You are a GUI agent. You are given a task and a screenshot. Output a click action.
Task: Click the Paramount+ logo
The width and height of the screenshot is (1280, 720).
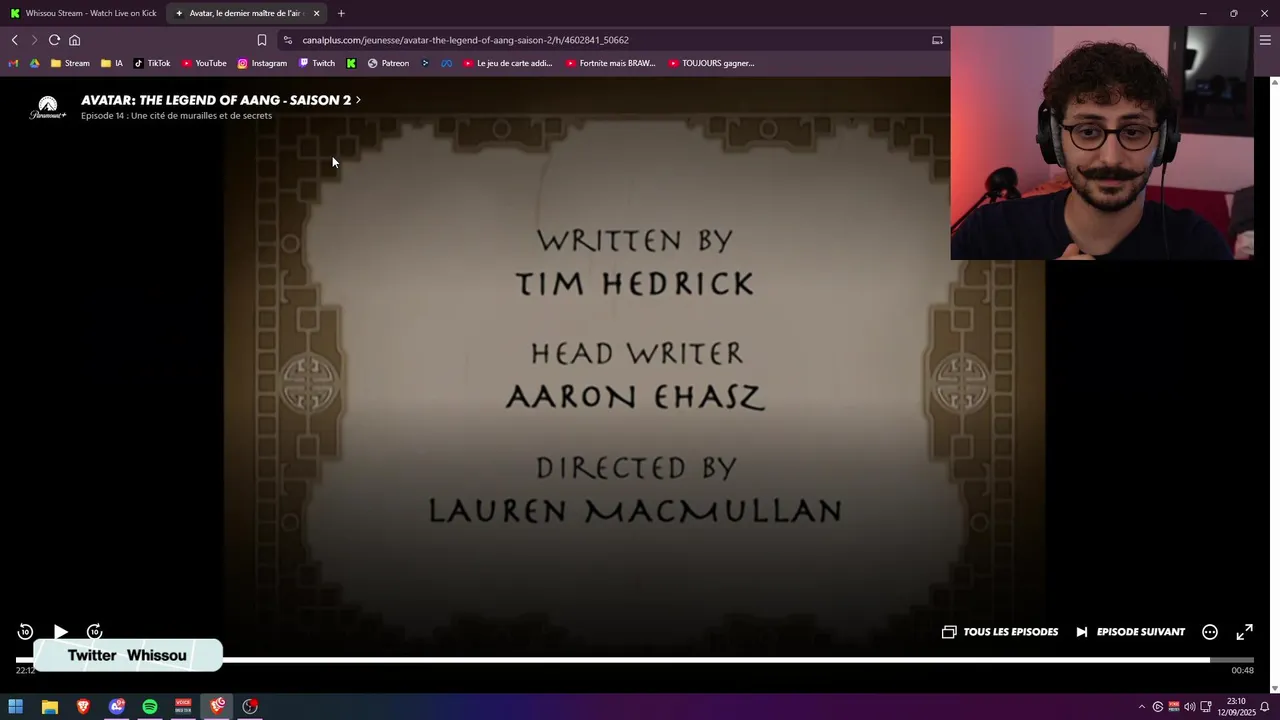(48, 108)
